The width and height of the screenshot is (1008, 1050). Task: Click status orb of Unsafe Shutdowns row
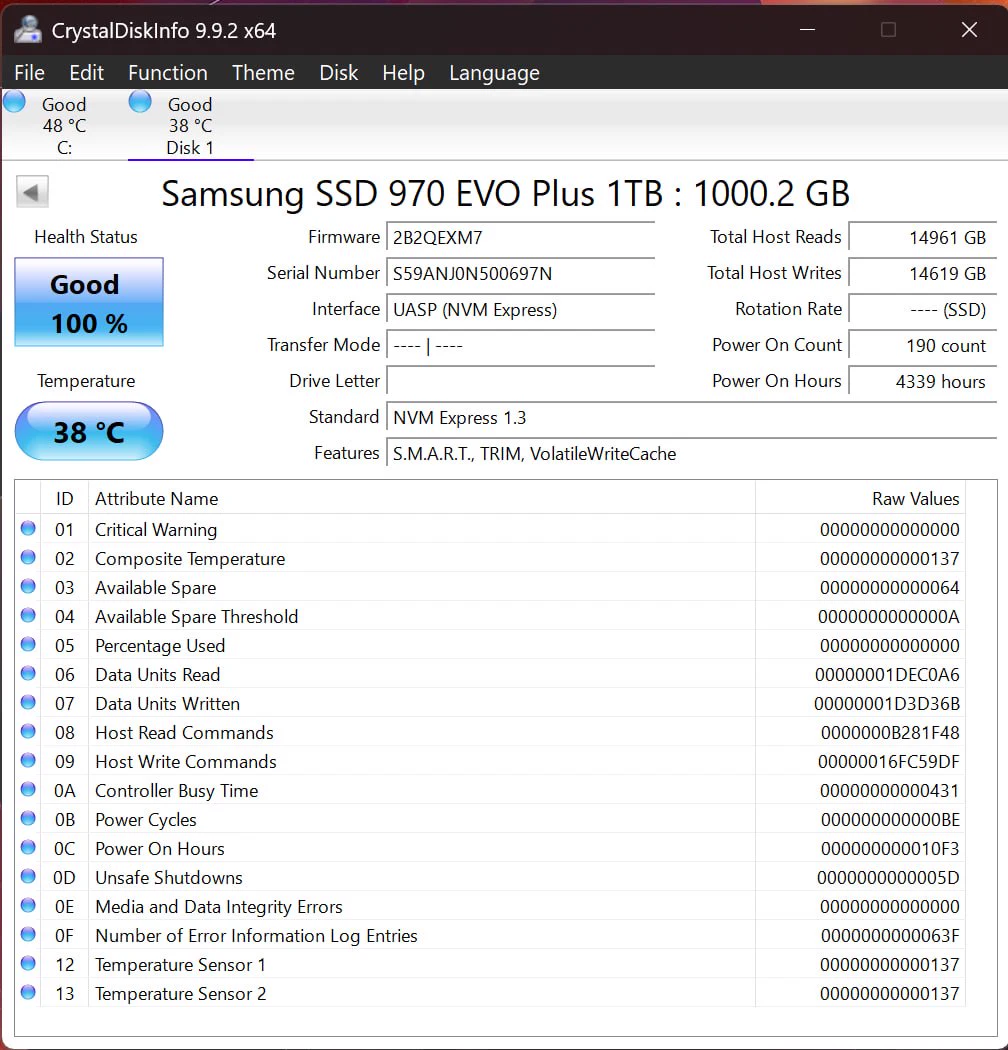pos(28,876)
